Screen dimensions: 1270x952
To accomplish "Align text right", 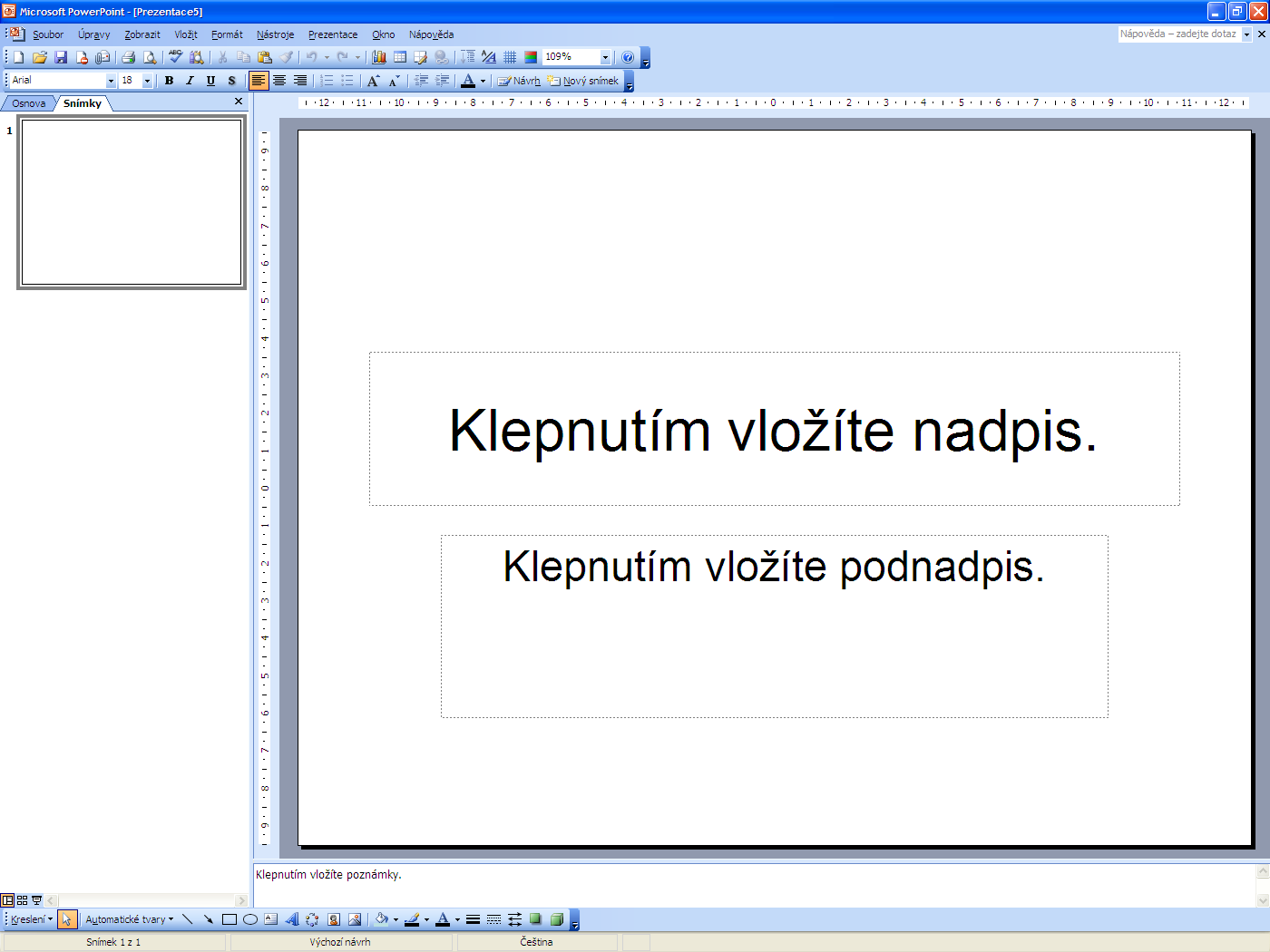I will 300,81.
